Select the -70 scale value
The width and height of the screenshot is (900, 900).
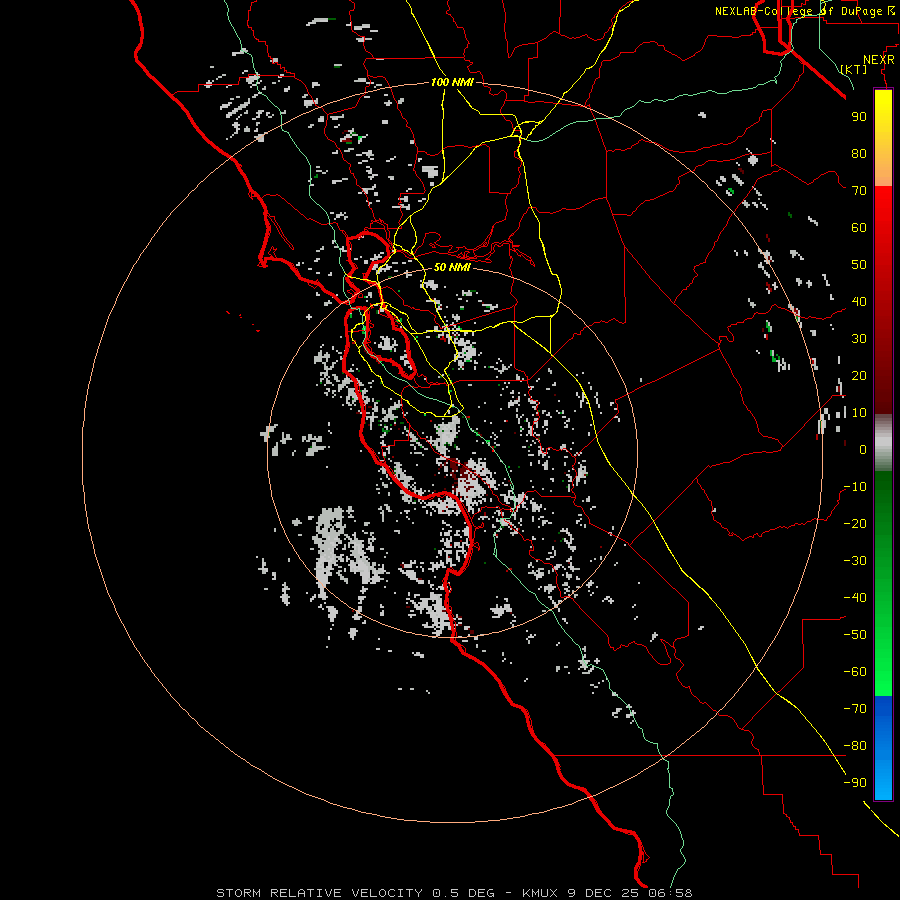click(x=855, y=709)
